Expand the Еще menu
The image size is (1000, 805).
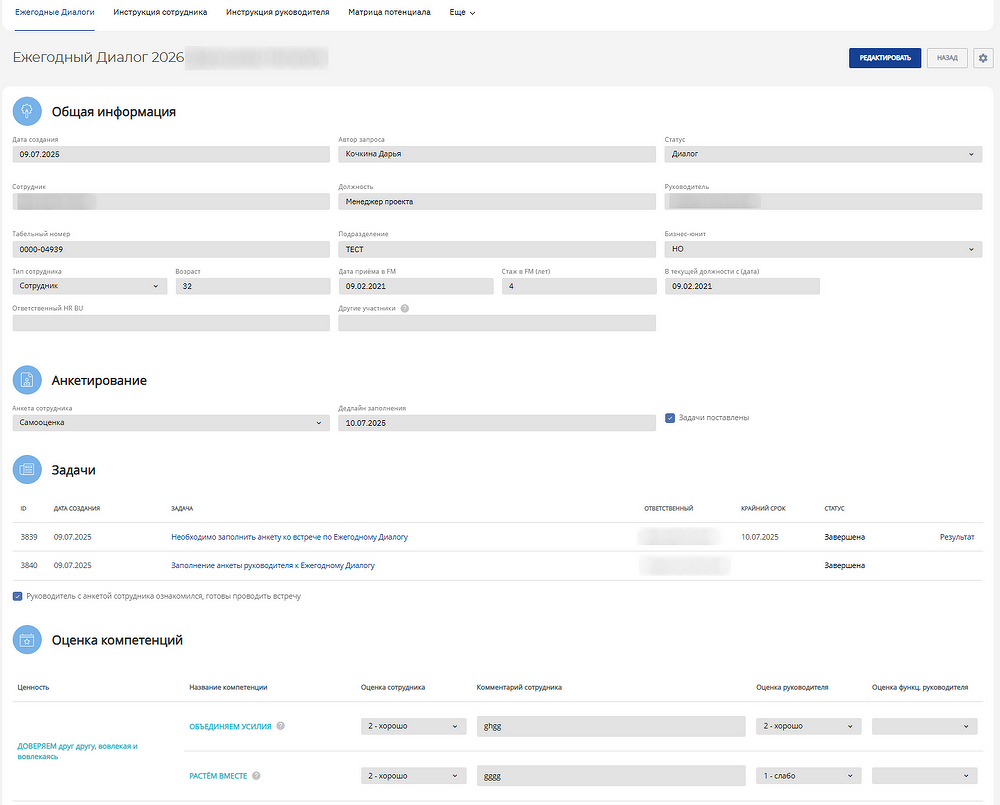tap(462, 13)
